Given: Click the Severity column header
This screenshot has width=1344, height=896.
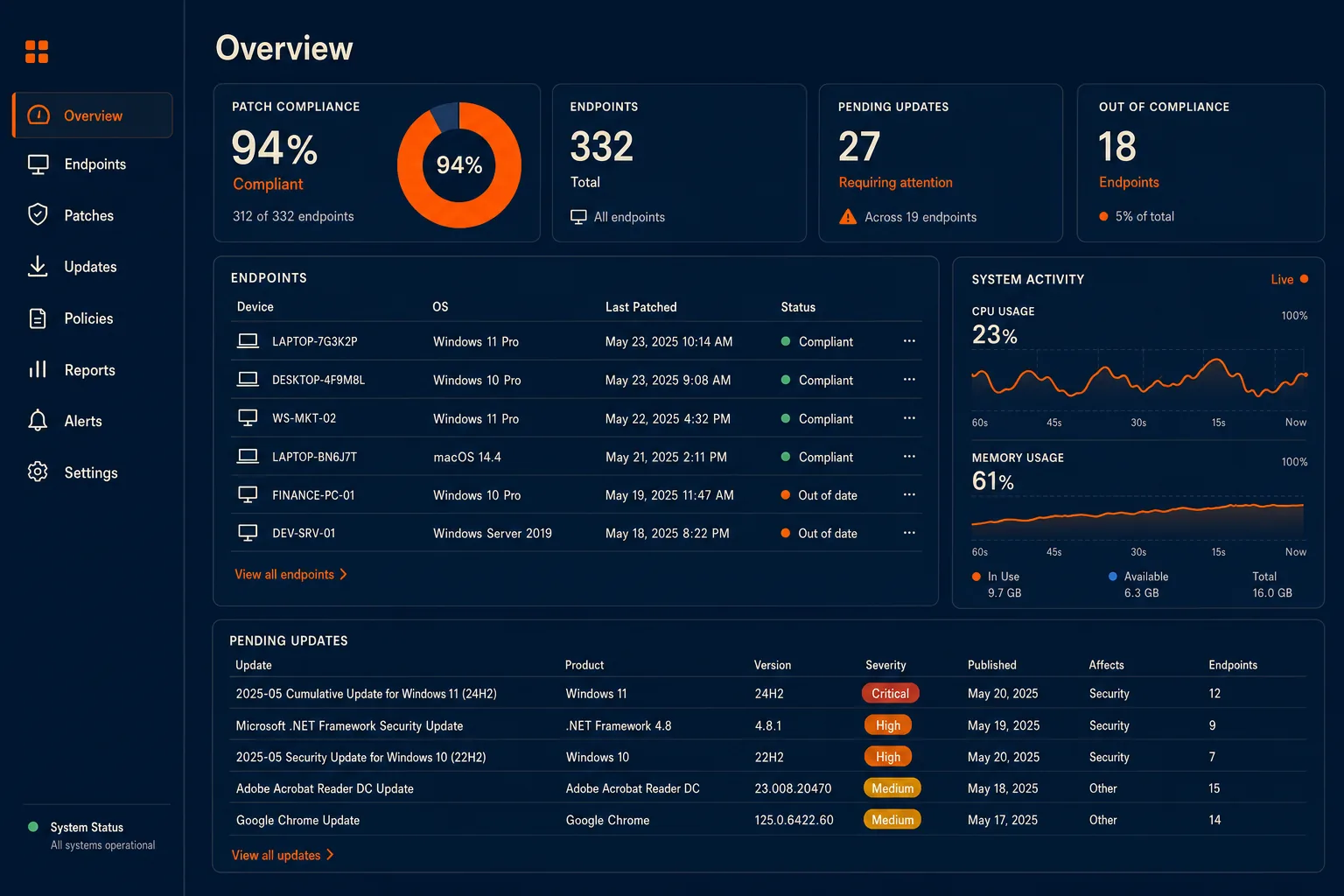Looking at the screenshot, I should pyautogui.click(x=885, y=665).
